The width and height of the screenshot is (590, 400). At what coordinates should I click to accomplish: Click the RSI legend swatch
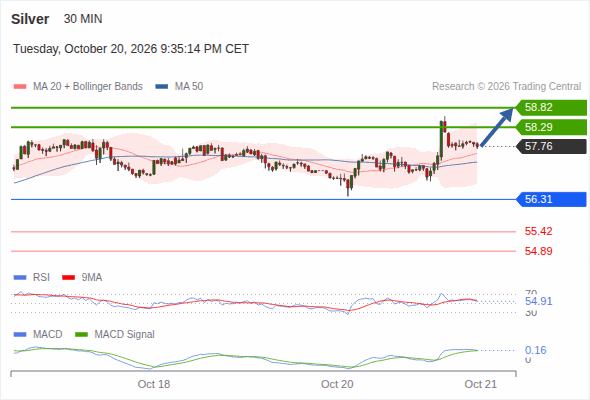(20, 278)
